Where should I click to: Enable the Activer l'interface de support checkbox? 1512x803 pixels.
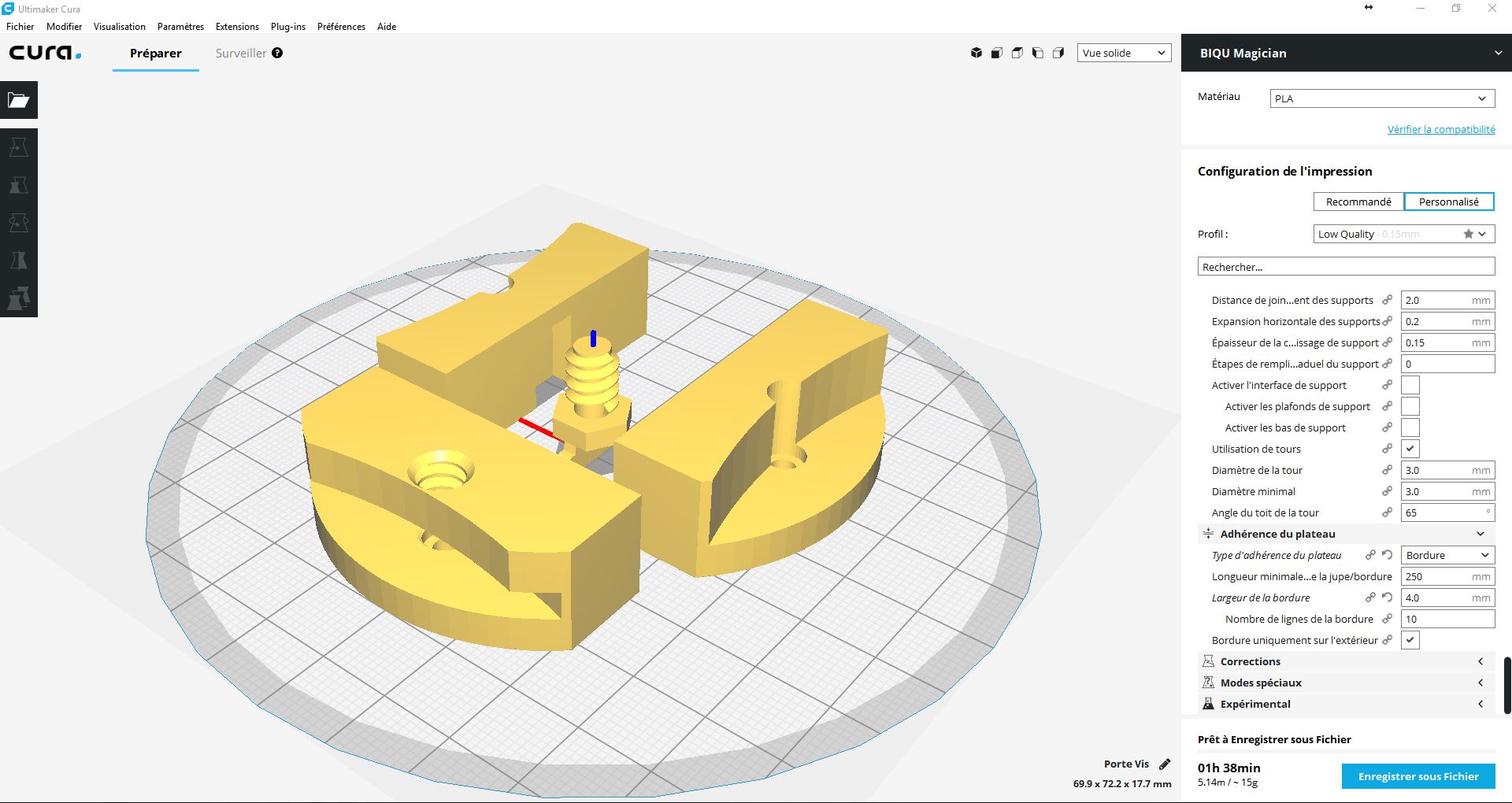[x=1410, y=385]
